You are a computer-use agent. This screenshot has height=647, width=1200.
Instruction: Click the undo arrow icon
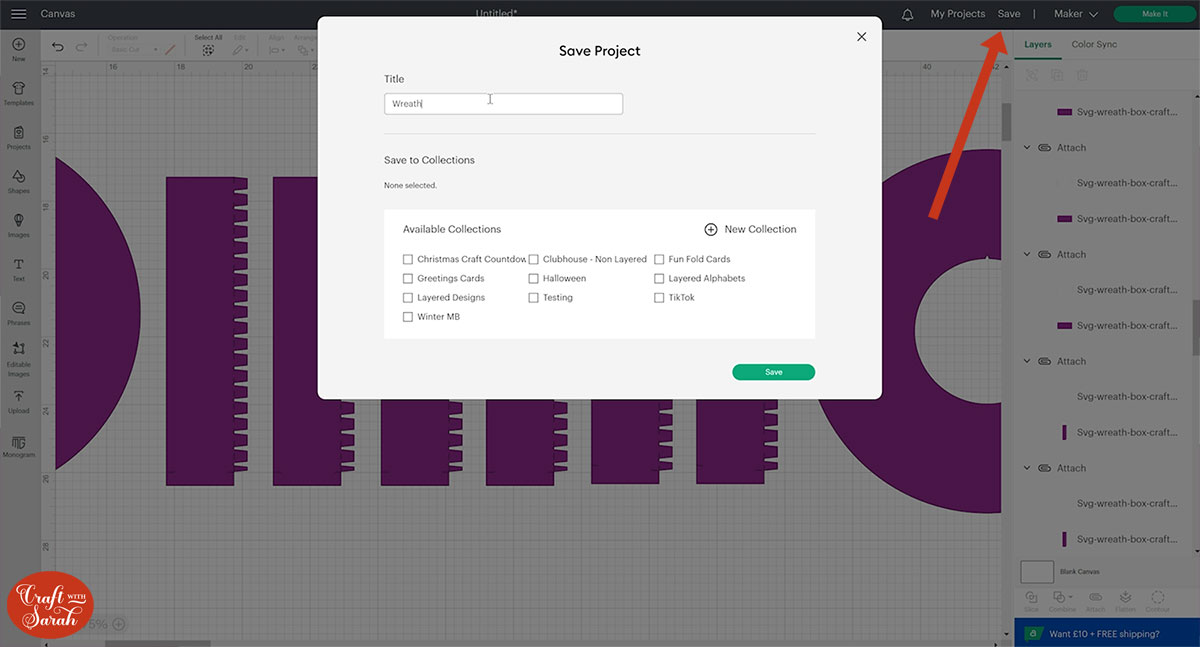[x=57, y=47]
